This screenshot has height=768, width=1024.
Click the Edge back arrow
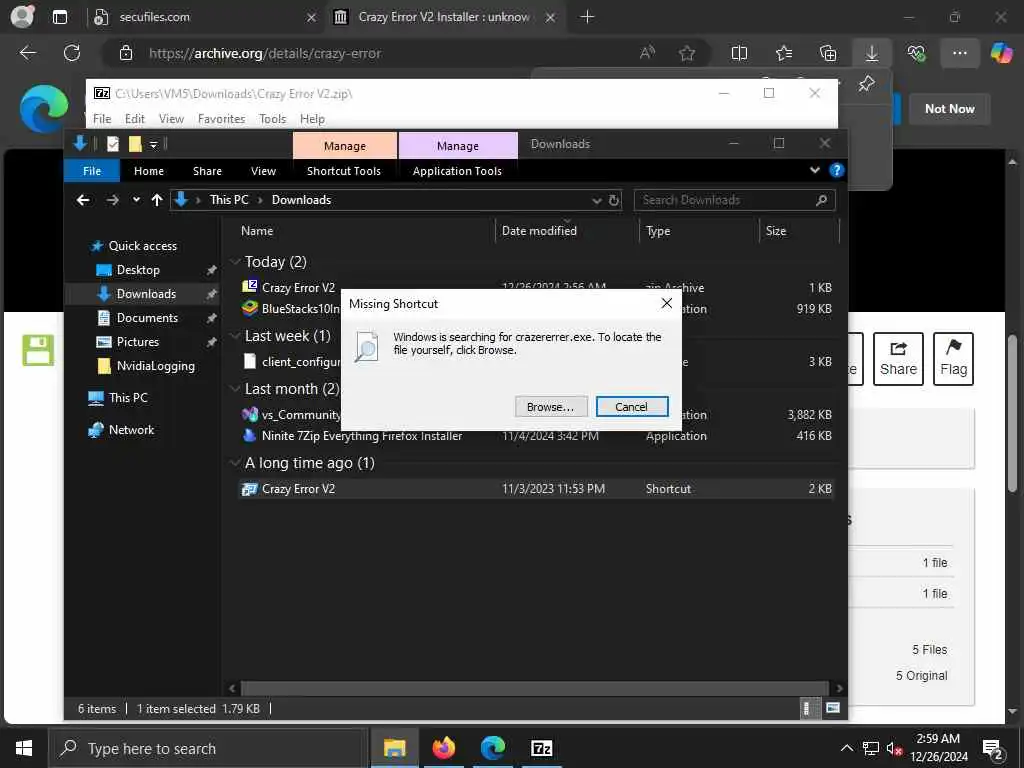[28, 53]
